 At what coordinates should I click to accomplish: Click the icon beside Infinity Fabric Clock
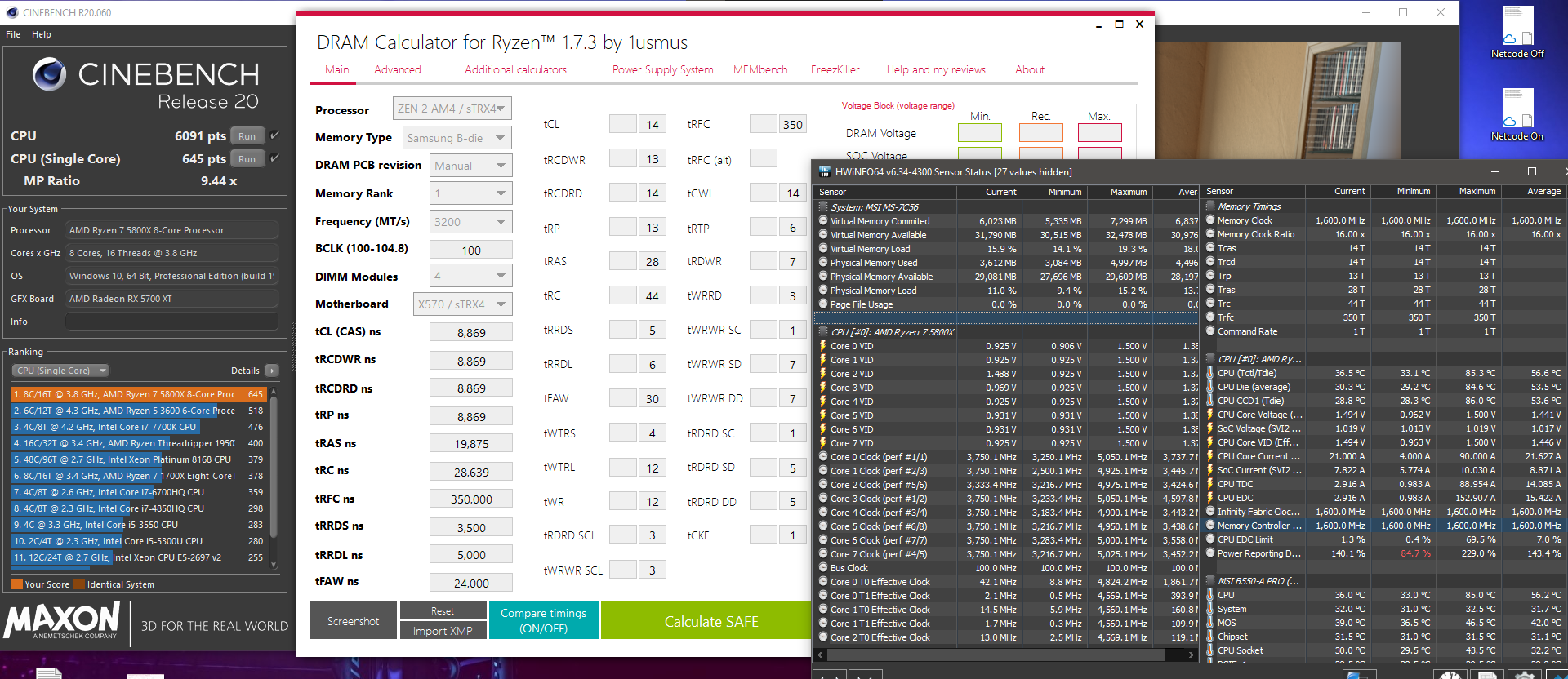(1210, 512)
